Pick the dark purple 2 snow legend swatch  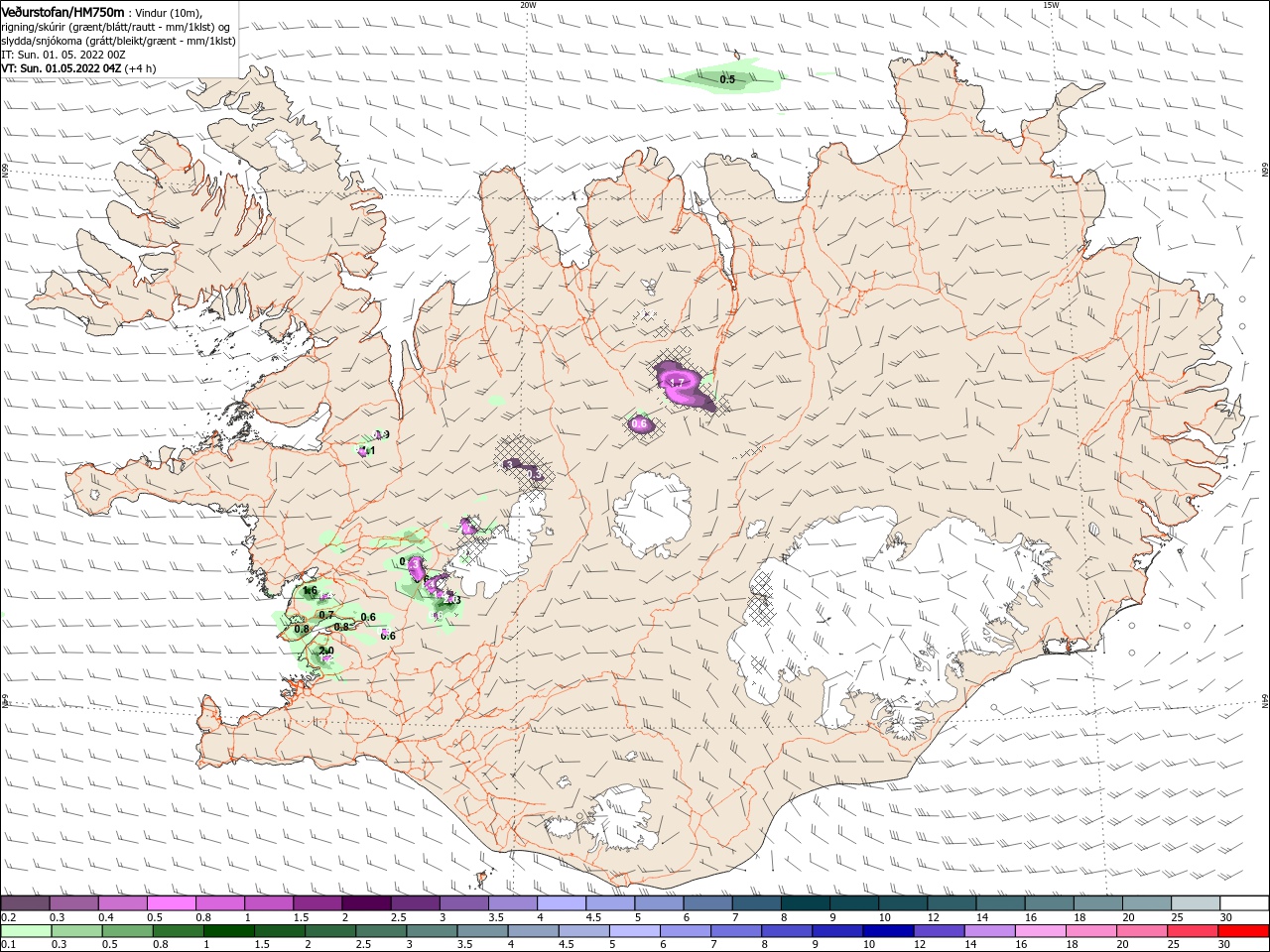click(366, 903)
